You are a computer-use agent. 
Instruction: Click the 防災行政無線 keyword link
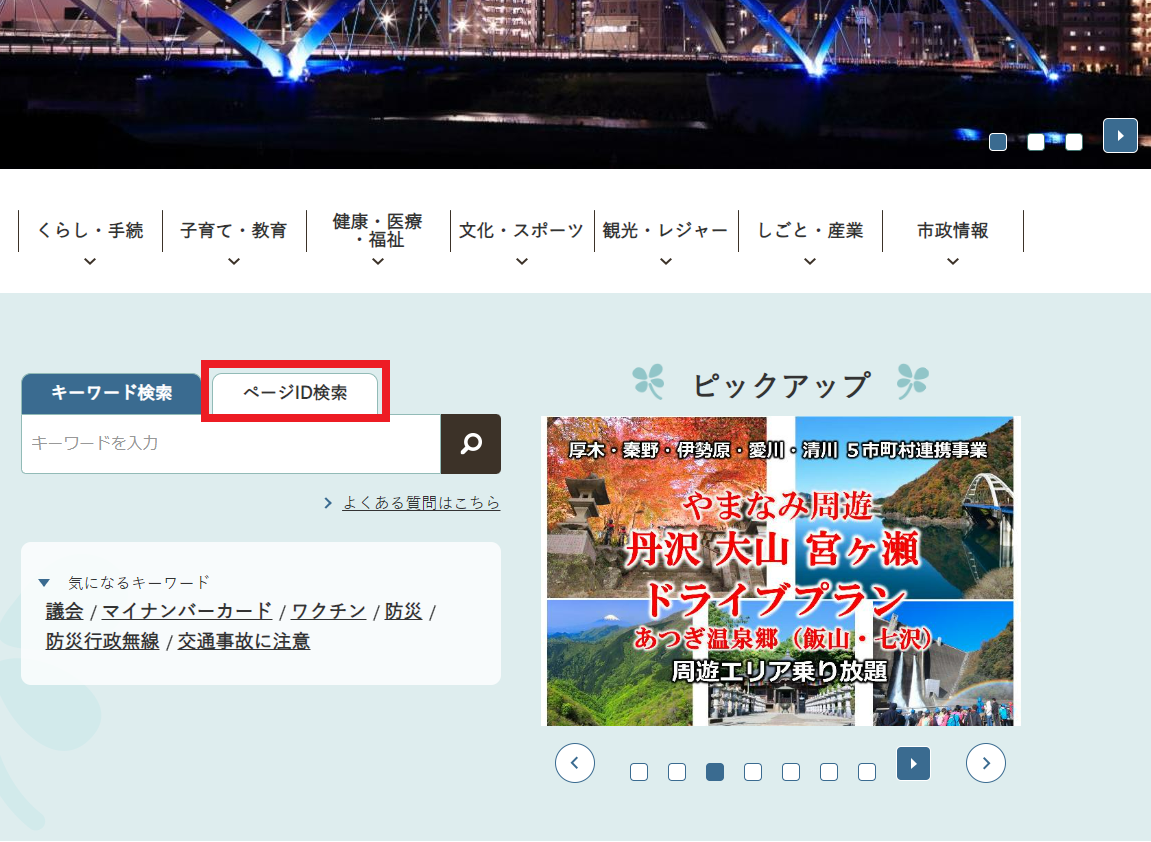[x=102, y=642]
